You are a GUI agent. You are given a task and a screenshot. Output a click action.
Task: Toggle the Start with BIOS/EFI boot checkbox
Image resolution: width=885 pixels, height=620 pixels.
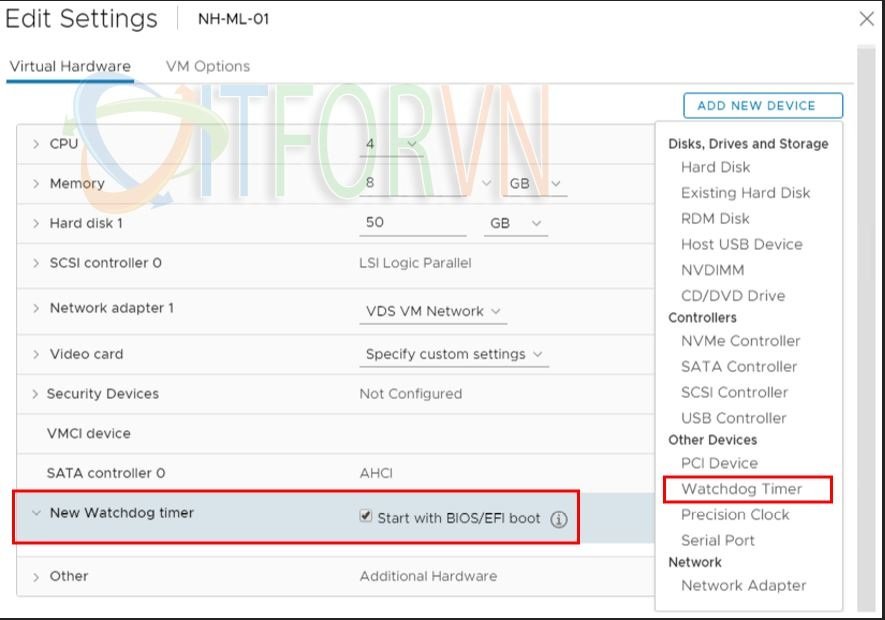pyautogui.click(x=366, y=518)
